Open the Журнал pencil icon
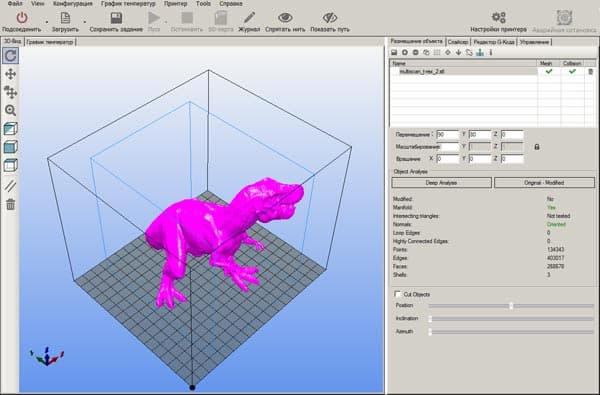 point(249,18)
